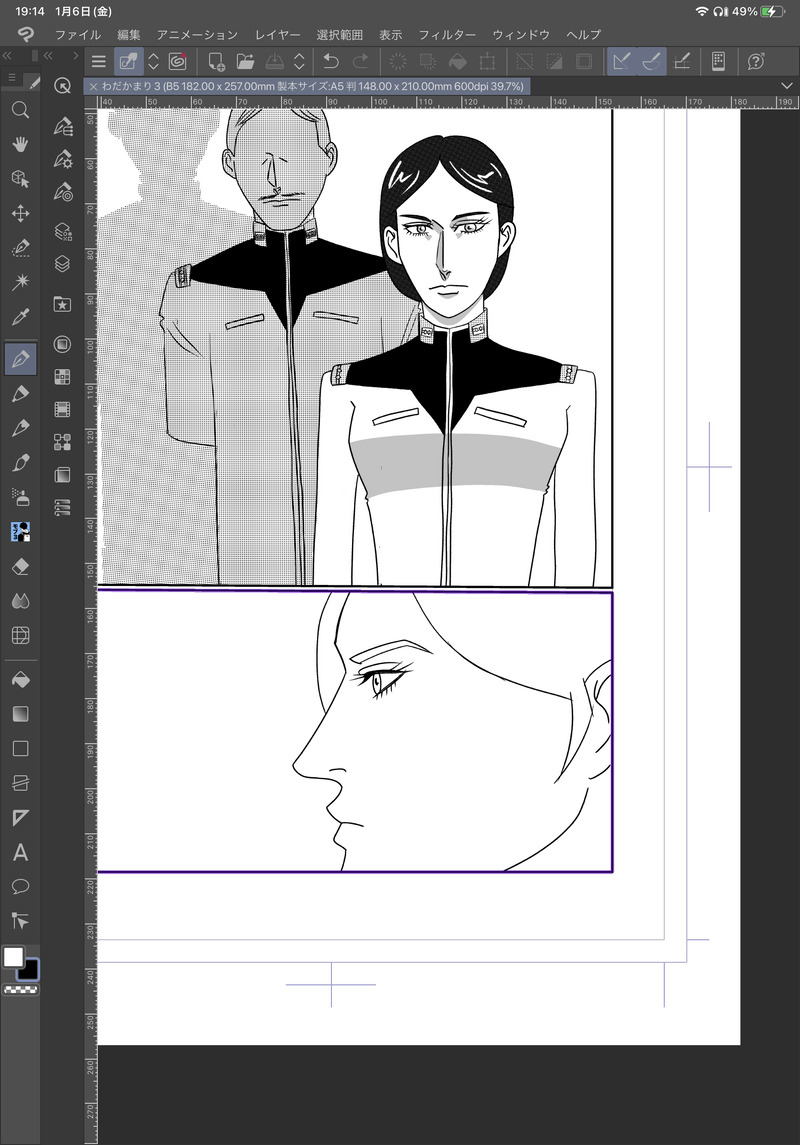Select the Ruler triangle tool
Image resolution: width=800 pixels, height=1145 pixels.
20,817
